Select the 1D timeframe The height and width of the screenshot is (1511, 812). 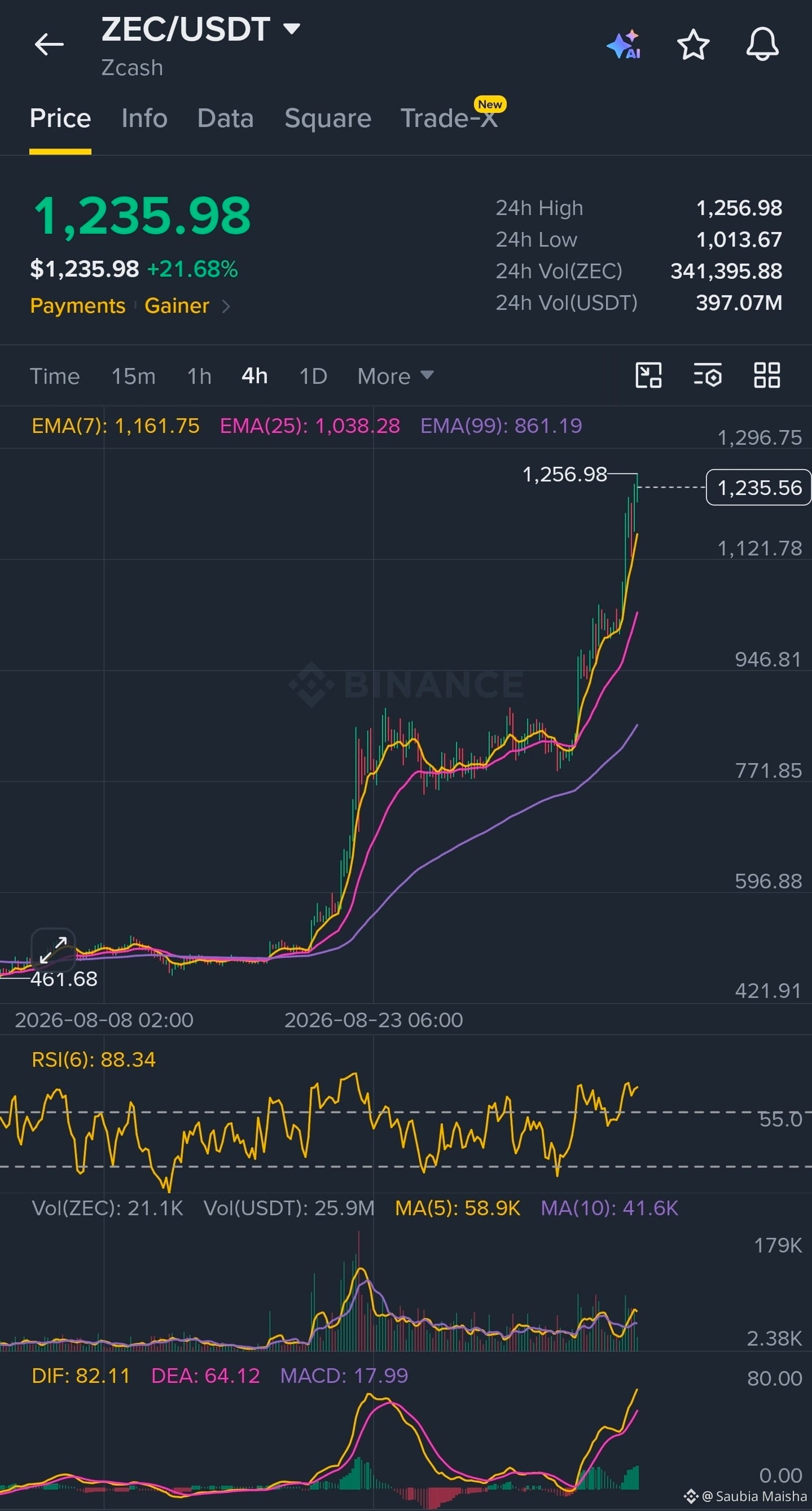pos(313,376)
